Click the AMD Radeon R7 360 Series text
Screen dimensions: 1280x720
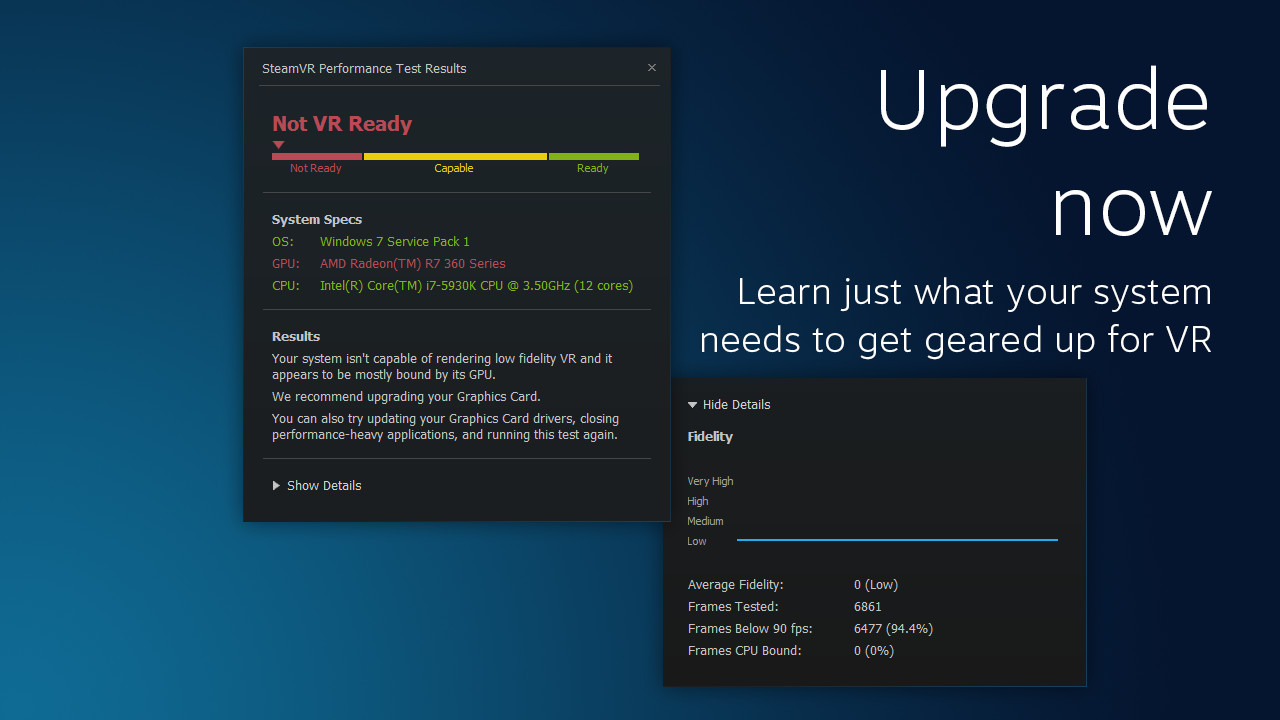pos(412,263)
